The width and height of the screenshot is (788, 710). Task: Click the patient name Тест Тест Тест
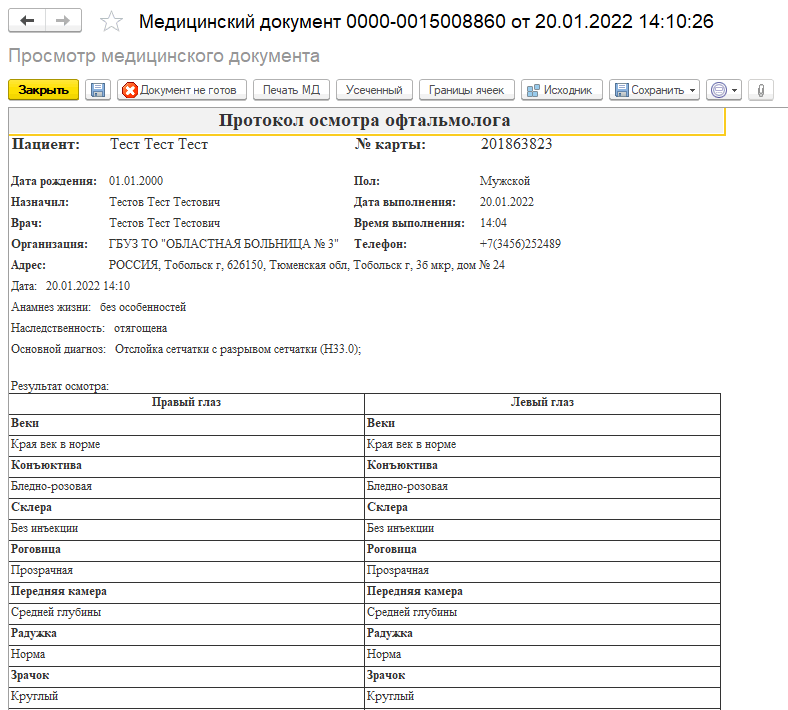[x=159, y=145]
